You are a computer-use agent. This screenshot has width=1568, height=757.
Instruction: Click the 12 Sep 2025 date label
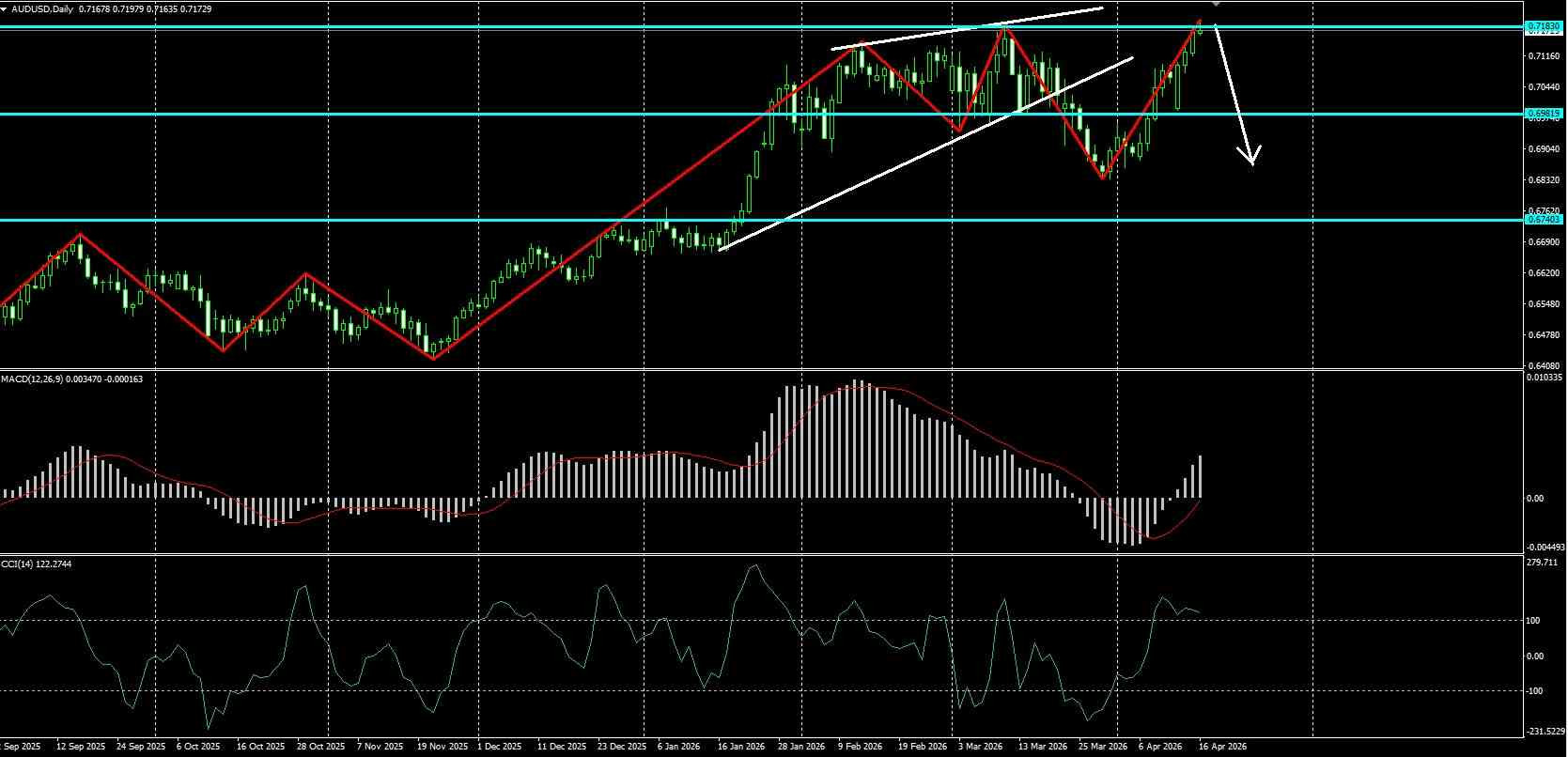[x=81, y=747]
